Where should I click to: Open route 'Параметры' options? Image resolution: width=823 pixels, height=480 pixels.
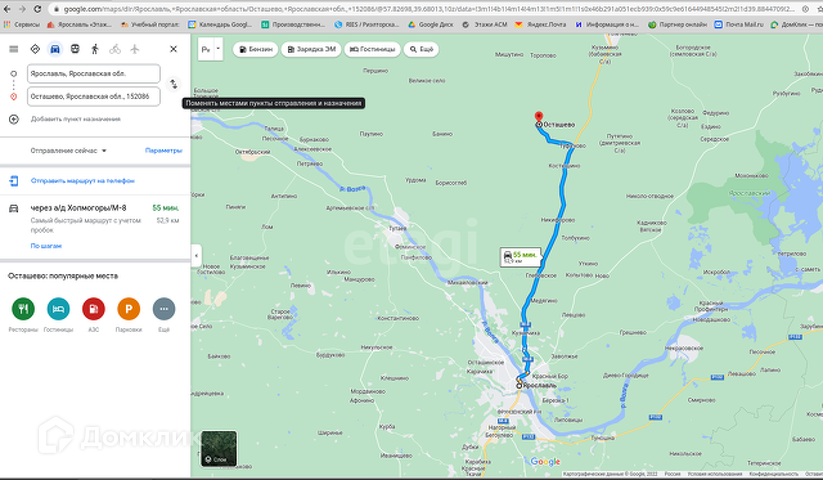pos(164,151)
